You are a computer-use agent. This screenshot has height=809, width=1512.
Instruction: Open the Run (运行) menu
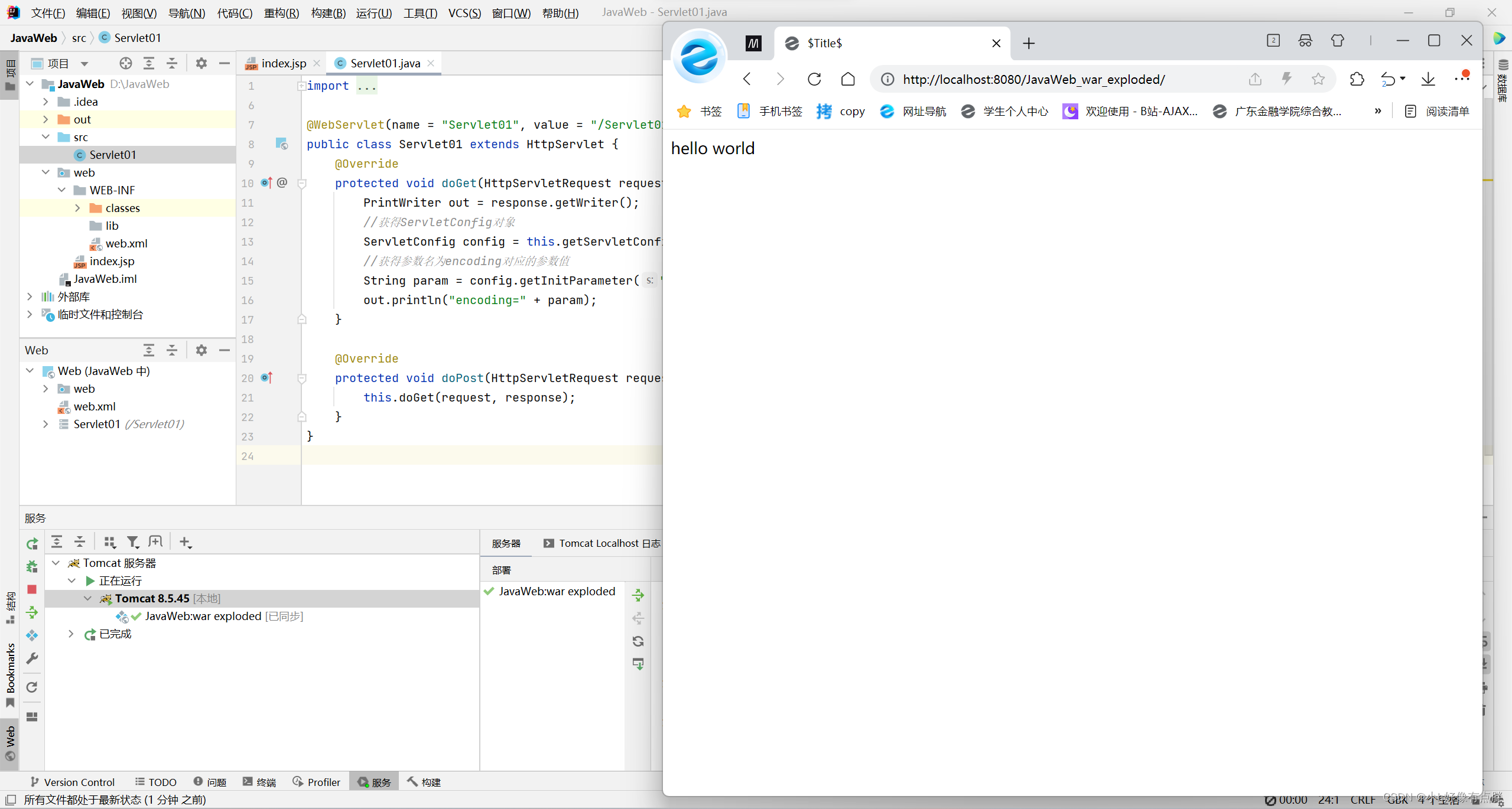(x=373, y=13)
